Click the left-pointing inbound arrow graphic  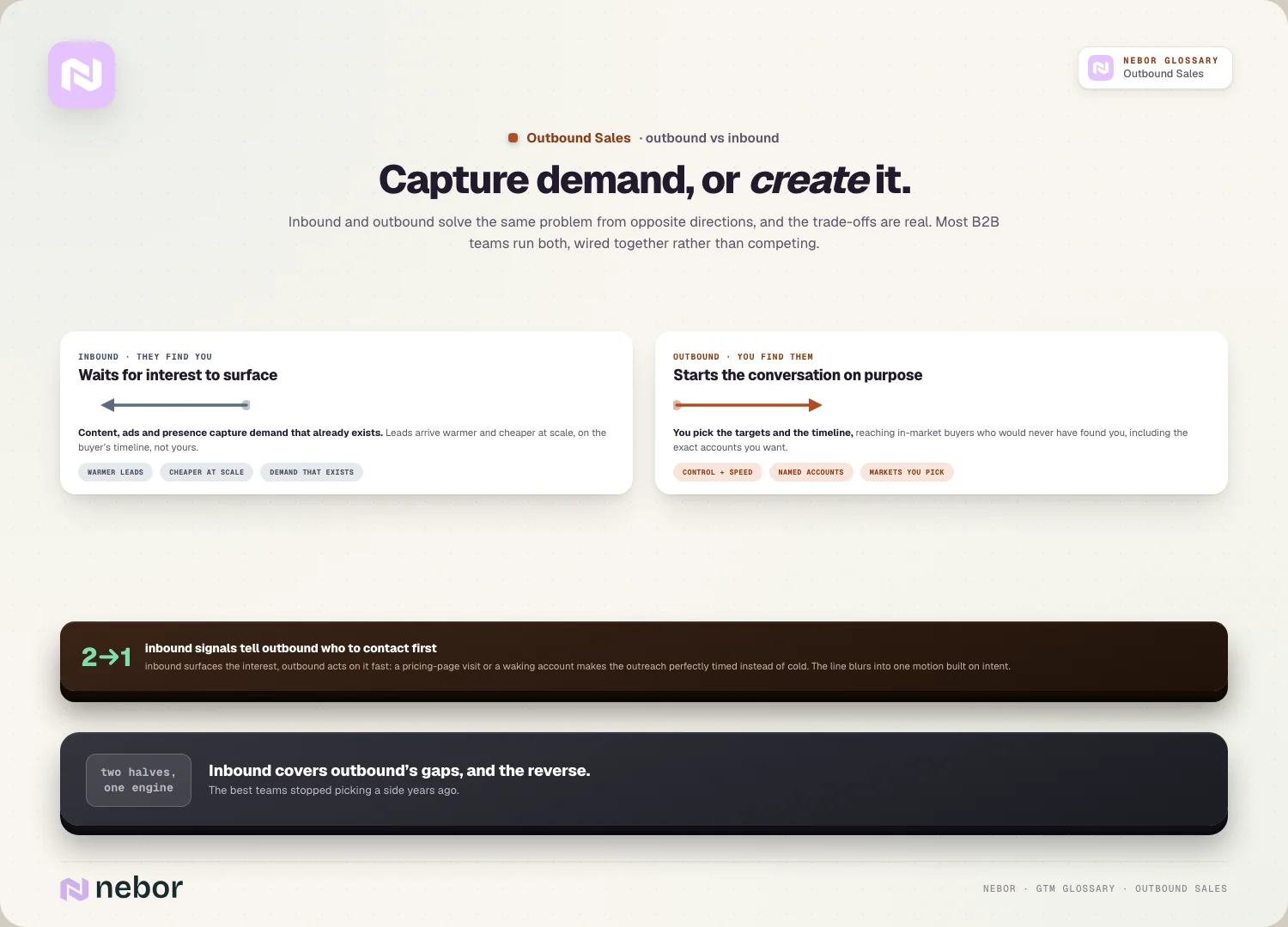click(x=175, y=405)
